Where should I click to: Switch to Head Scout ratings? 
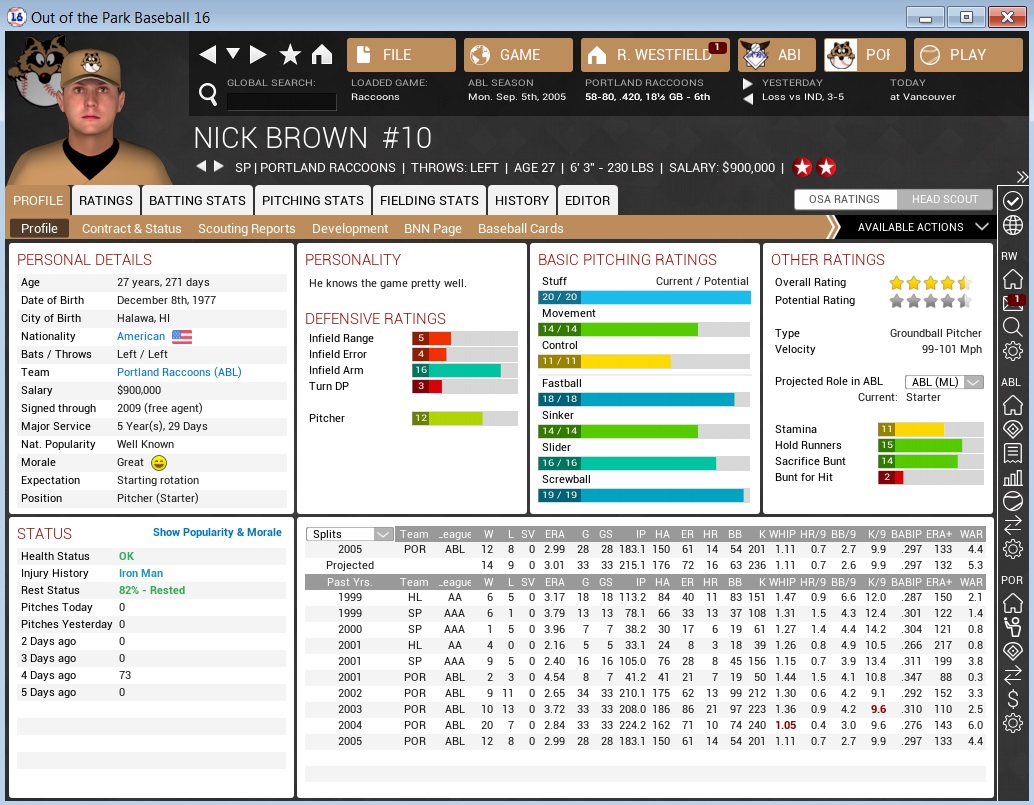pos(944,199)
